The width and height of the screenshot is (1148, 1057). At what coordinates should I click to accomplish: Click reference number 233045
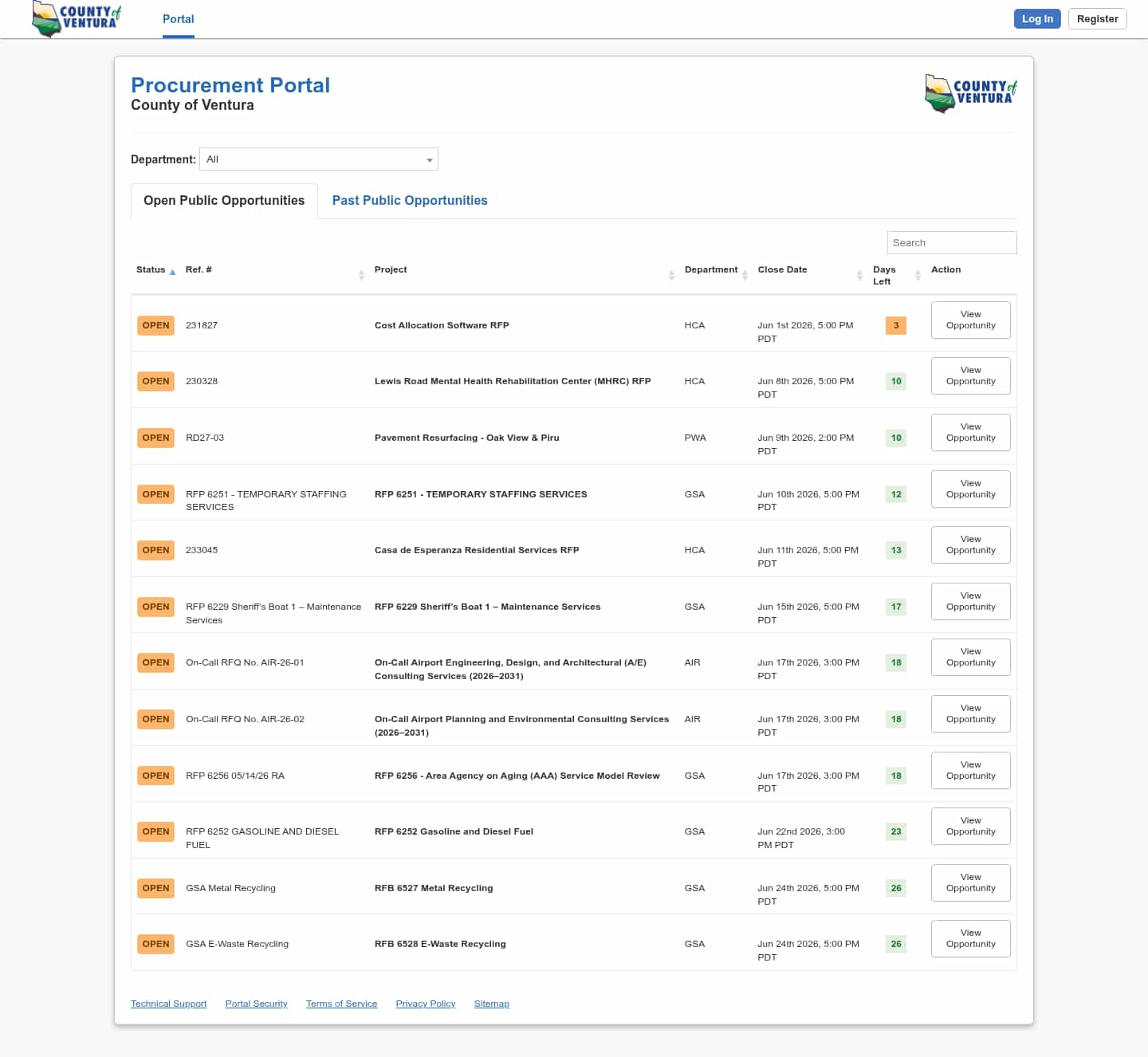point(202,550)
